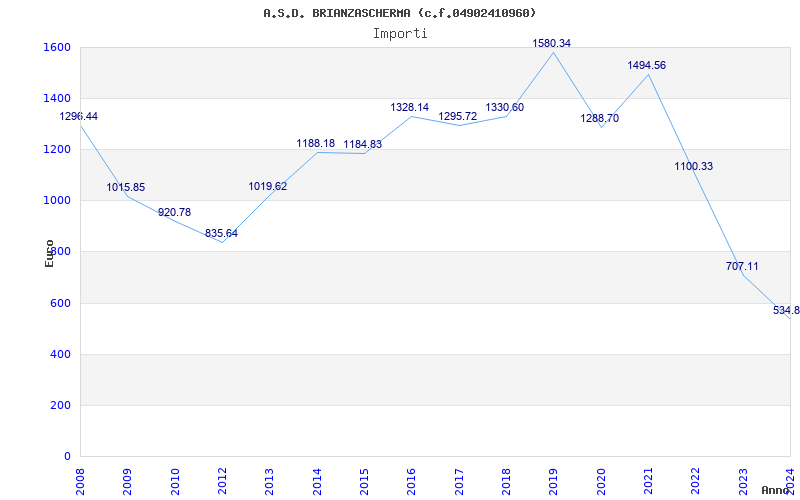Image resolution: width=800 pixels, height=500 pixels.
Task: Click the 2016 x-axis year label
Action: (x=412, y=481)
